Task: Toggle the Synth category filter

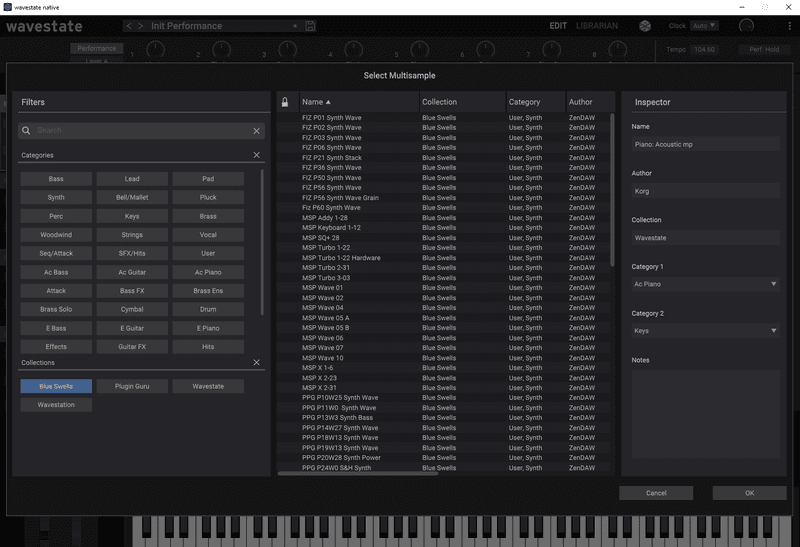Action: tap(56, 197)
